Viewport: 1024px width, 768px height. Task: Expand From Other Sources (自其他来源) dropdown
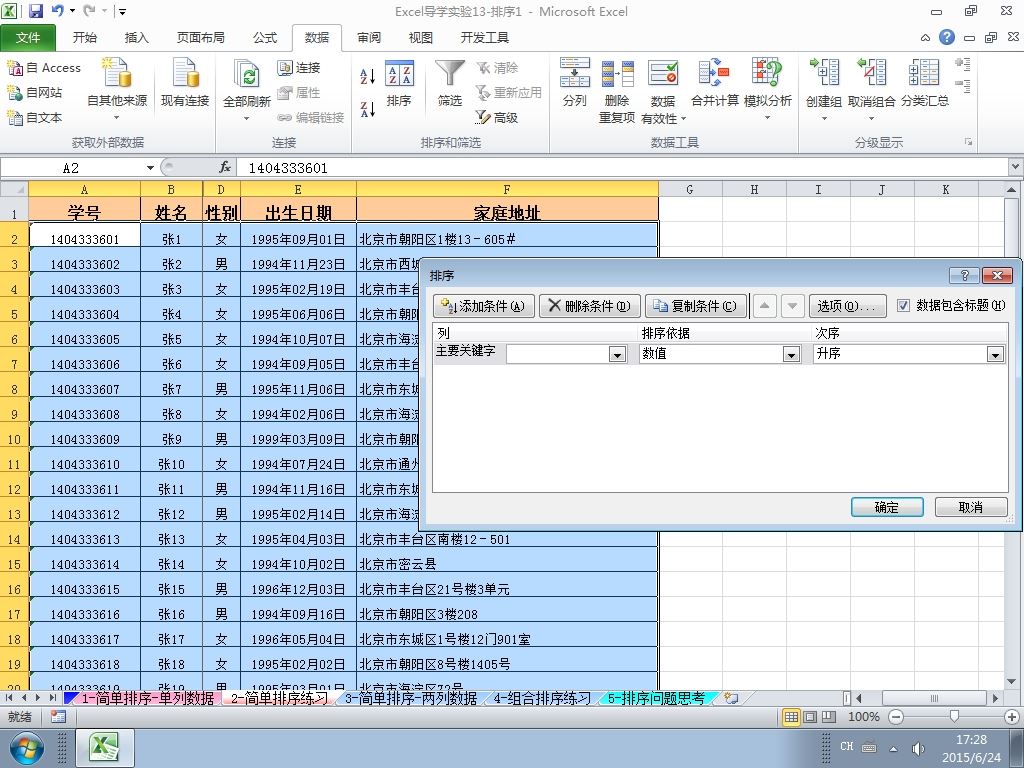(x=117, y=118)
